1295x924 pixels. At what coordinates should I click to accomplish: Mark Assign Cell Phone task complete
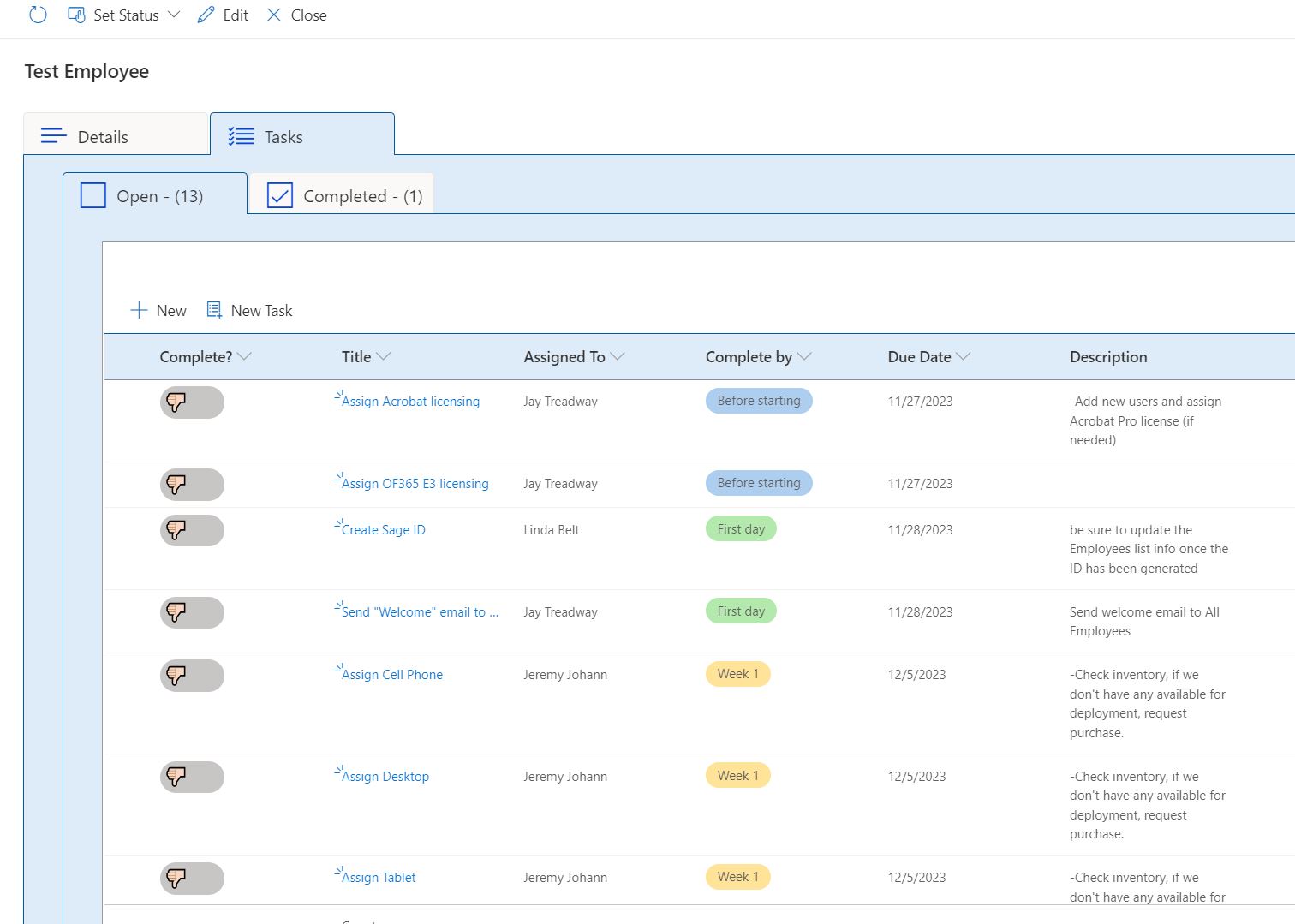click(192, 676)
